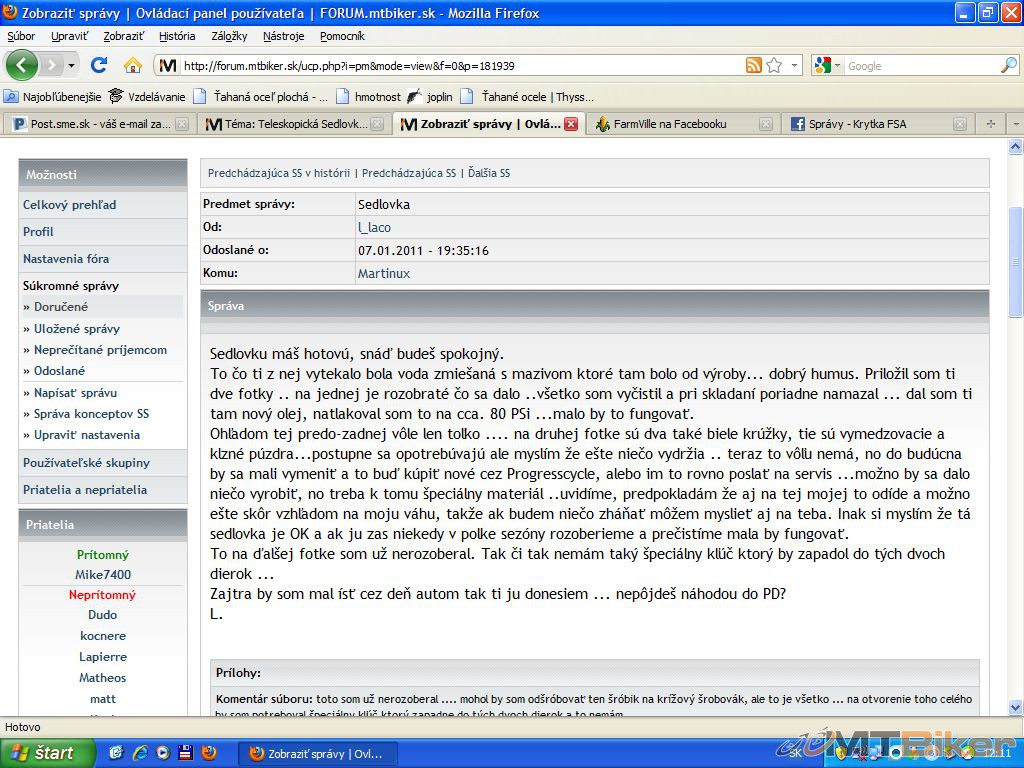Open Windows Media Player from quick launch
1024x768 pixels.
(x=162, y=752)
